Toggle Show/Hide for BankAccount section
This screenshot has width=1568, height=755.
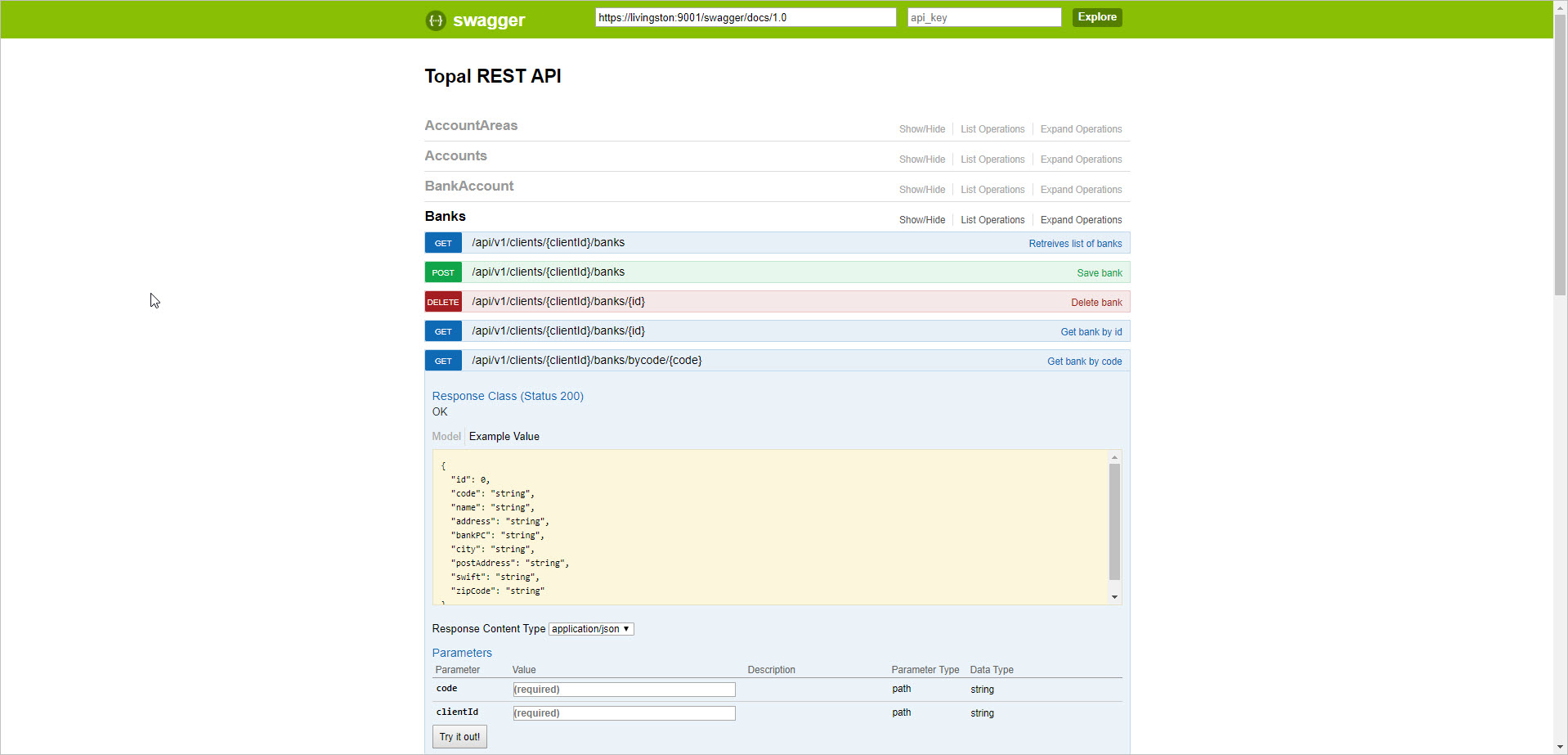pyautogui.click(x=921, y=190)
